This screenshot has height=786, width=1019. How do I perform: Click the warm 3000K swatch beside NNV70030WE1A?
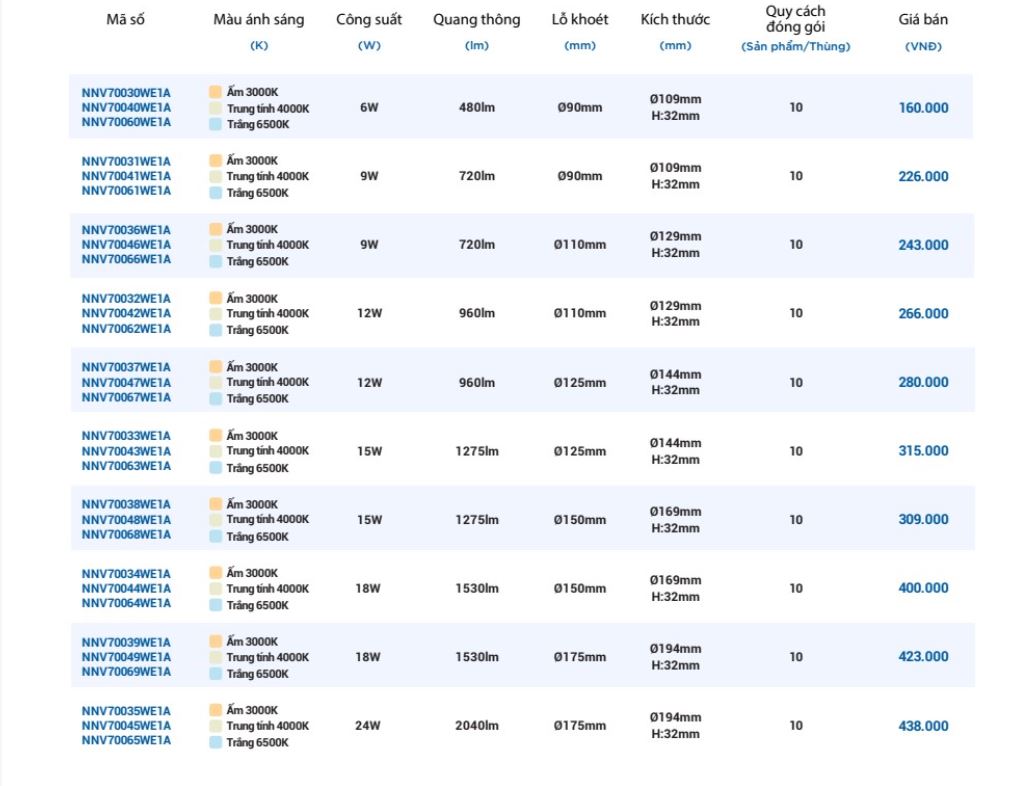216,92
